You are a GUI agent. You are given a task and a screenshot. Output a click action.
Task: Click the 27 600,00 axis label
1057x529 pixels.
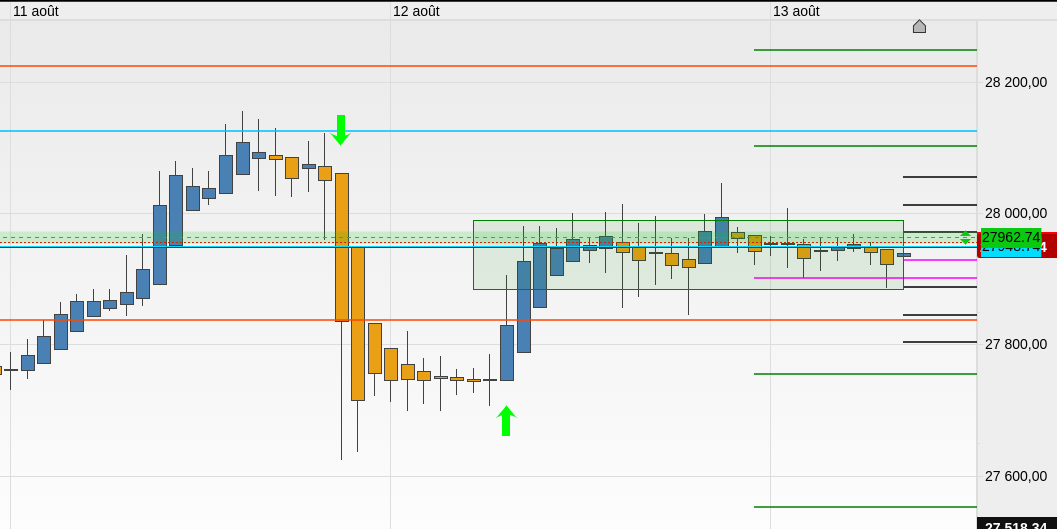[1016, 476]
